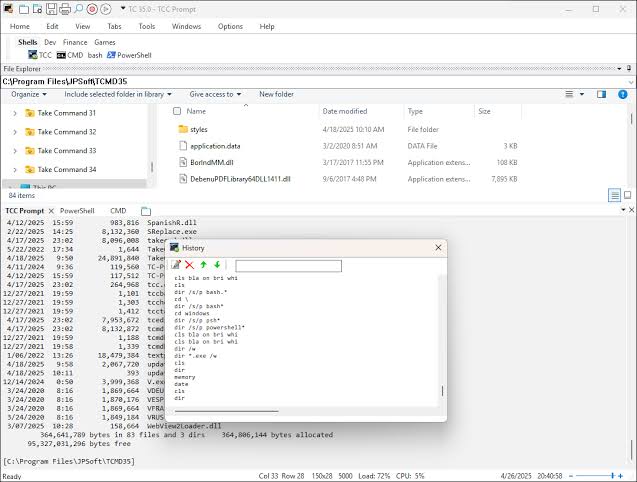Viewport: 637px width, 482px height.
Task: Switch to the PowerShell console tab
Action: coord(77,211)
